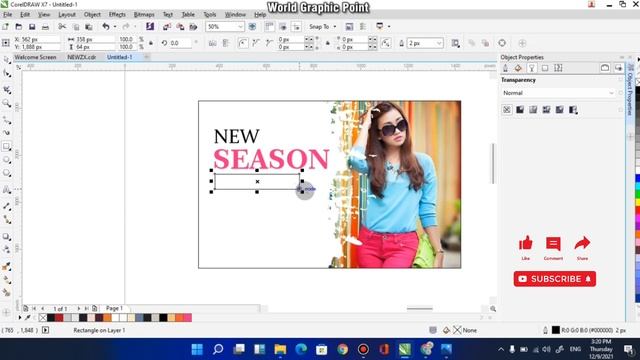
Task: Choose Uniform transparency type
Action: (520, 110)
